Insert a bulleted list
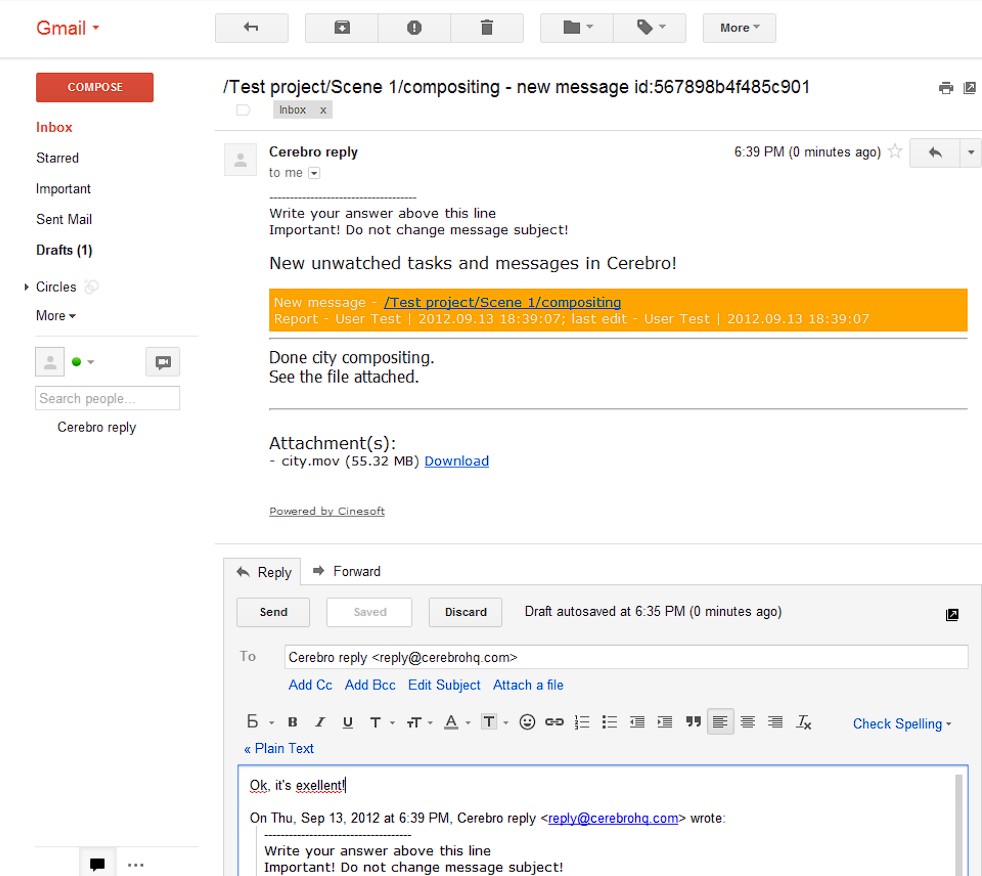 (609, 722)
